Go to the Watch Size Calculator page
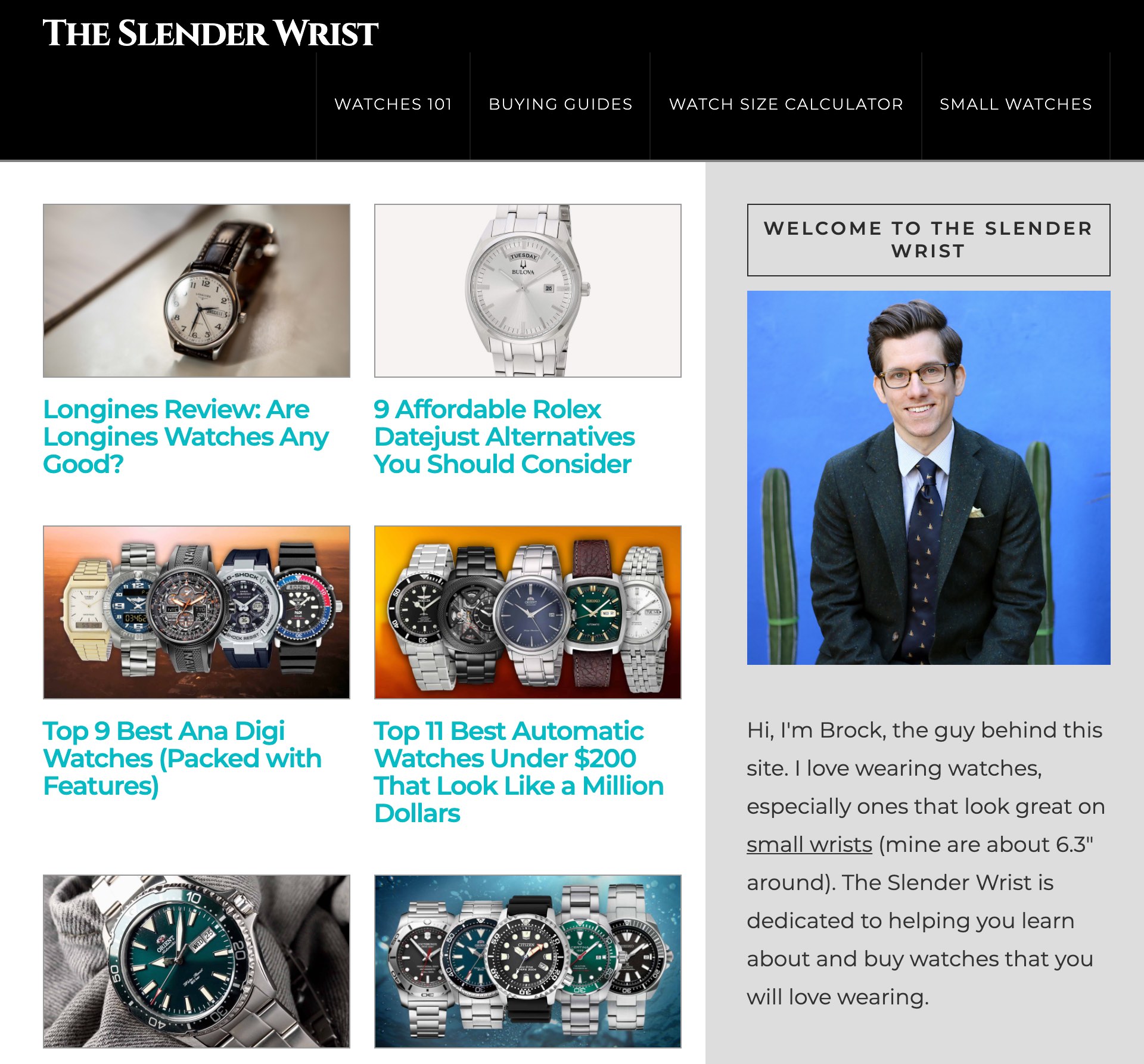This screenshot has height=1064, width=1144. (786, 104)
